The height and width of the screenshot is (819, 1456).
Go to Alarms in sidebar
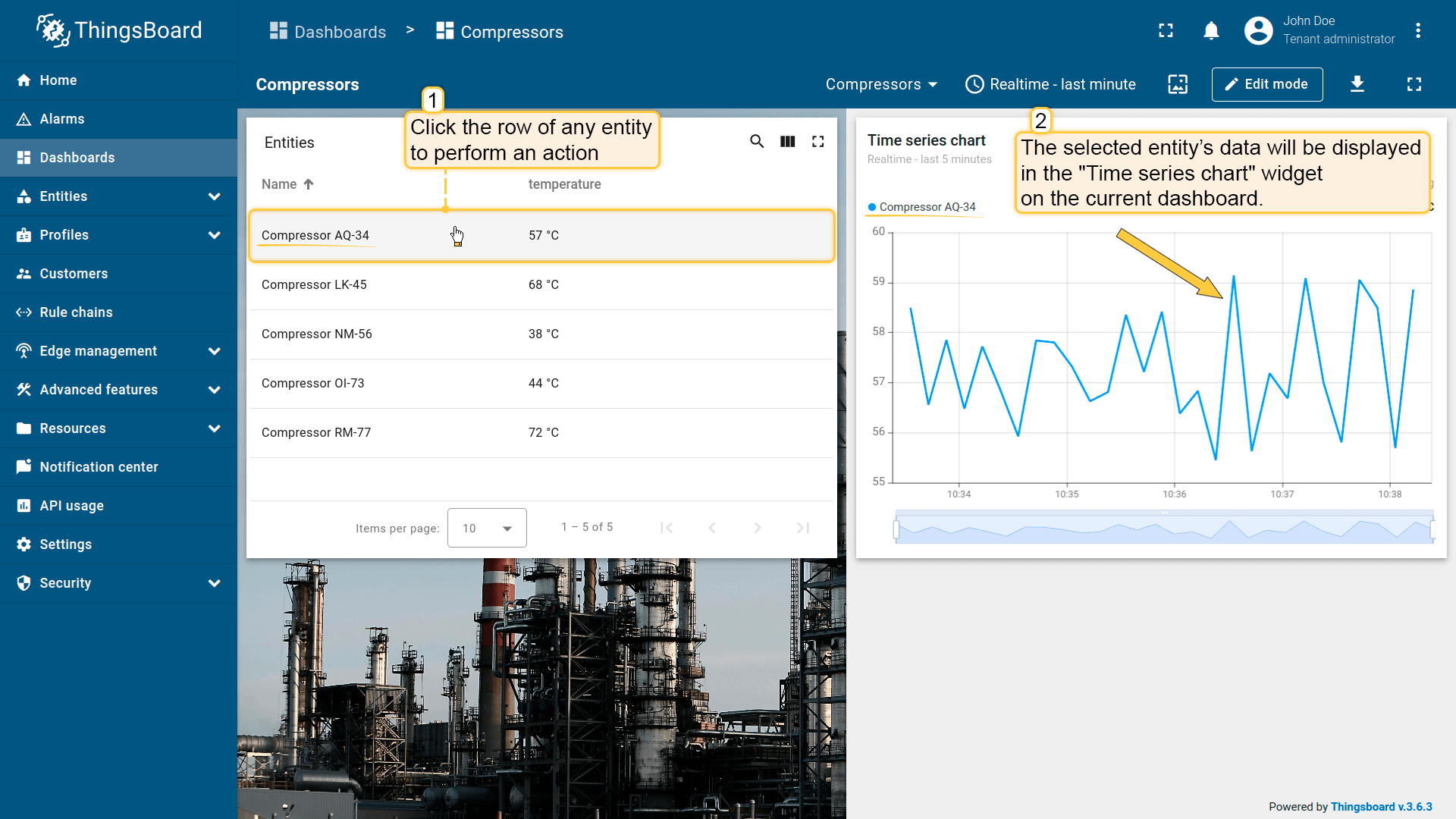(x=62, y=119)
